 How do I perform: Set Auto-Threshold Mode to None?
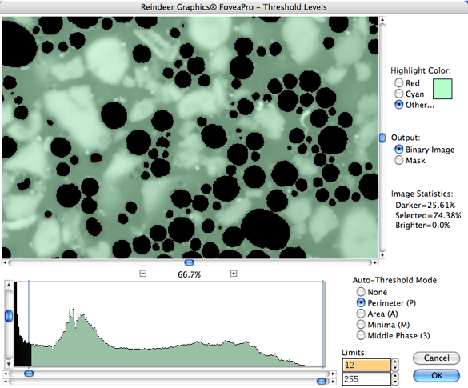[361, 292]
